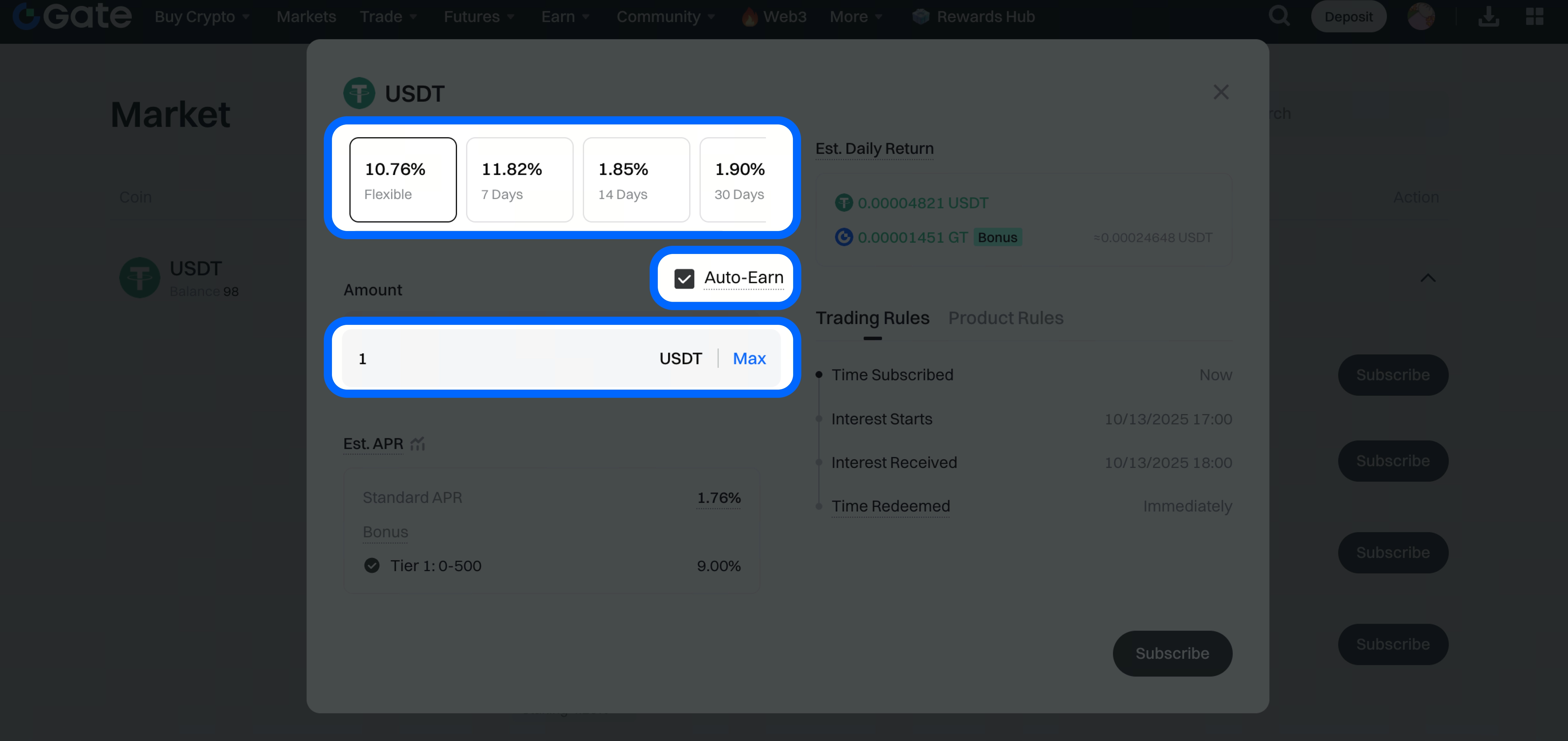The image size is (1568, 741).
Task: Click Max to fill amount
Action: tap(749, 359)
